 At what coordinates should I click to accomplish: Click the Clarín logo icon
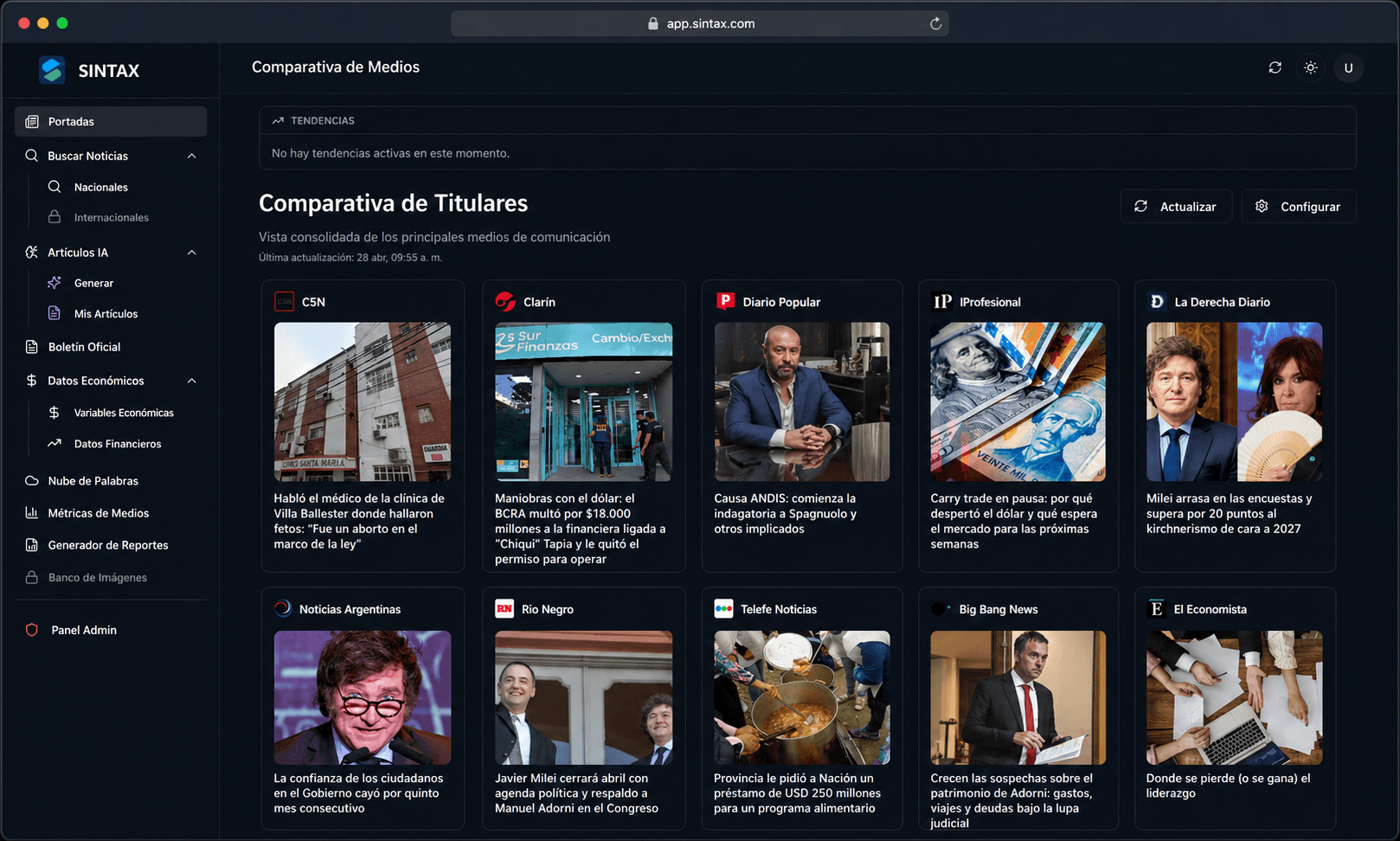pyautogui.click(x=505, y=302)
